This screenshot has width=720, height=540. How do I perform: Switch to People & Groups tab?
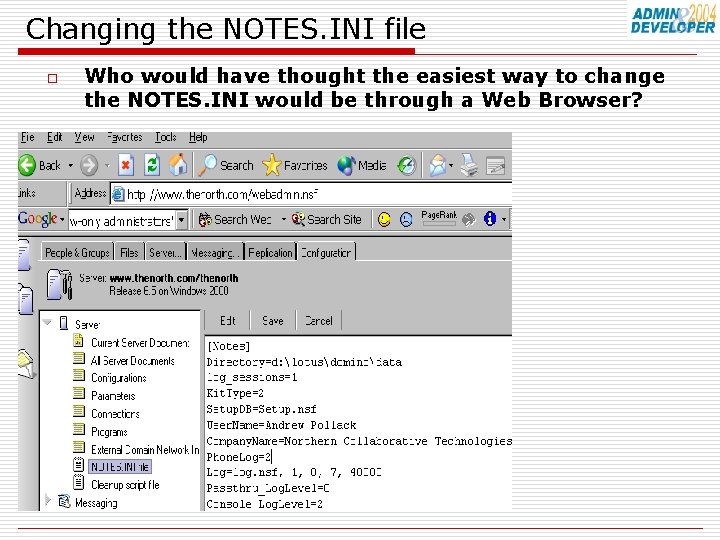coord(77,253)
